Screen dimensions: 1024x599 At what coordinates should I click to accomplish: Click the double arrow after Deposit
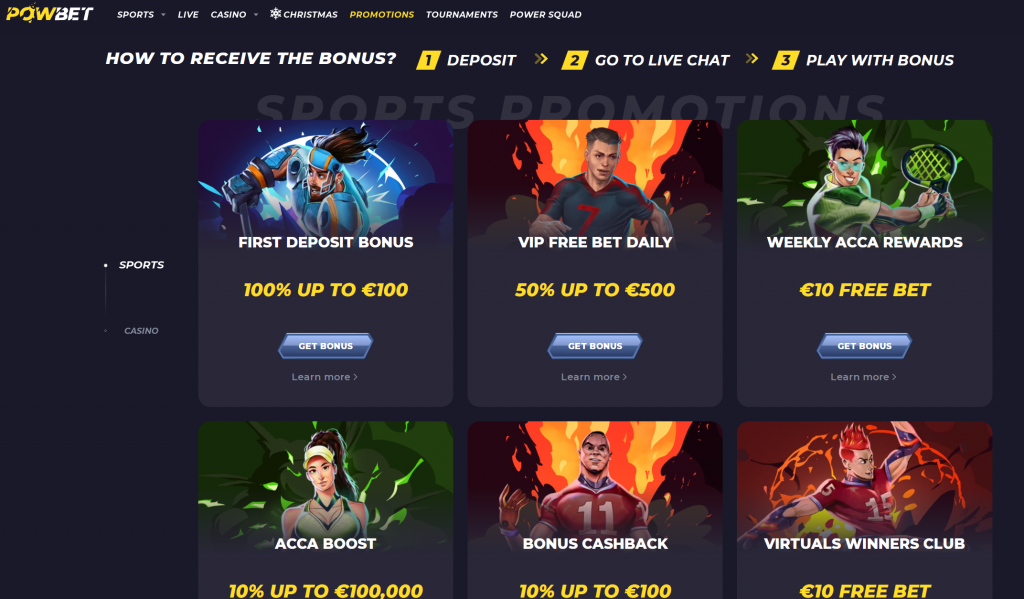click(541, 59)
